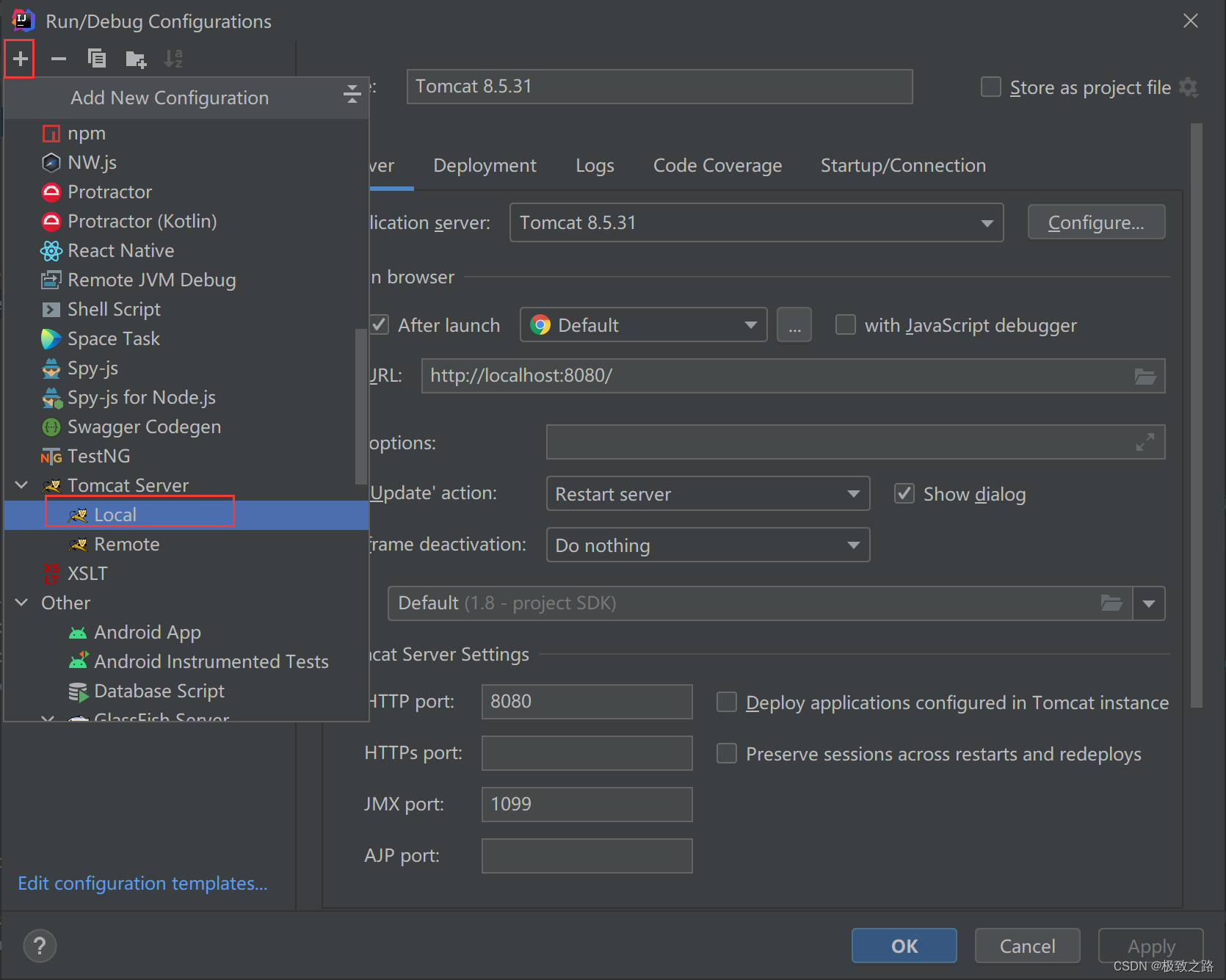Open the Do nothing frame deactivation dropdown
1226x980 pixels.
pos(708,545)
